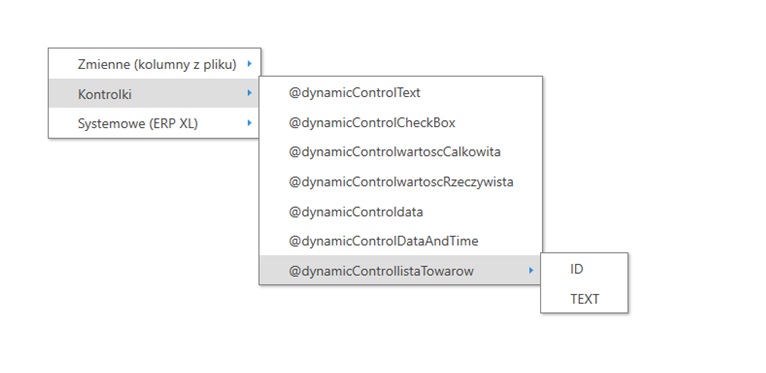Open the @dynamicControllistaTowarow submenu

click(x=400, y=270)
